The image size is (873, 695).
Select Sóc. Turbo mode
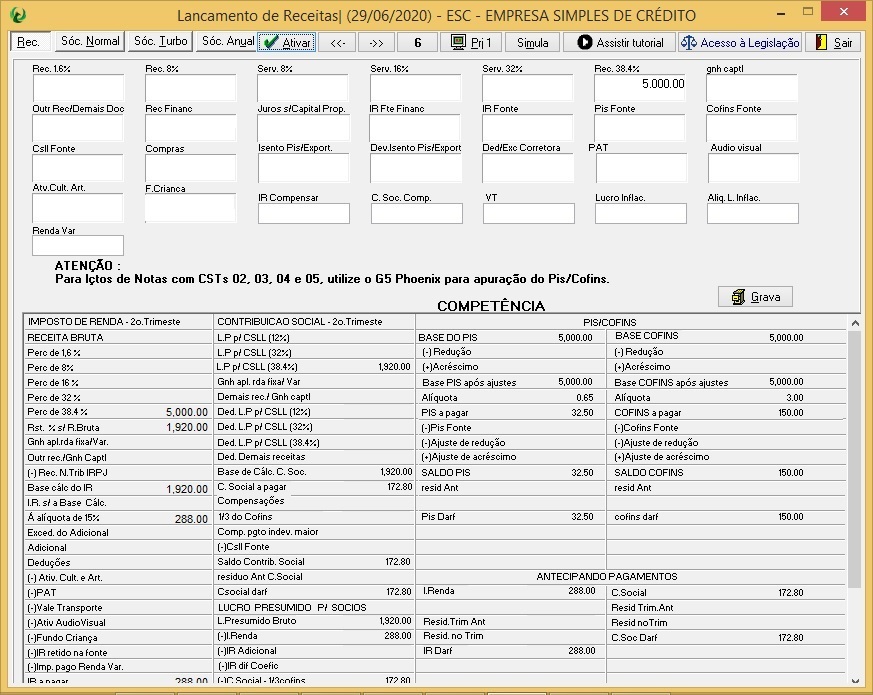point(160,41)
